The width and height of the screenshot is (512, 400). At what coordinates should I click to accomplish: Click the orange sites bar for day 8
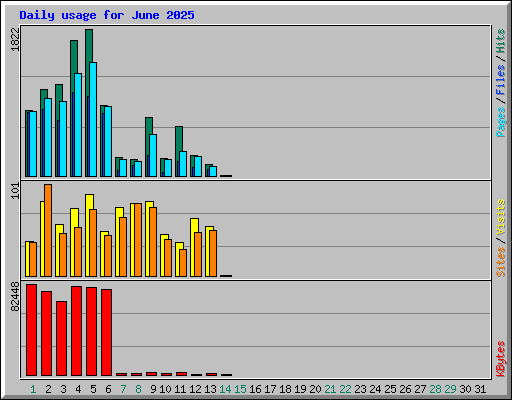pyautogui.click(x=138, y=240)
